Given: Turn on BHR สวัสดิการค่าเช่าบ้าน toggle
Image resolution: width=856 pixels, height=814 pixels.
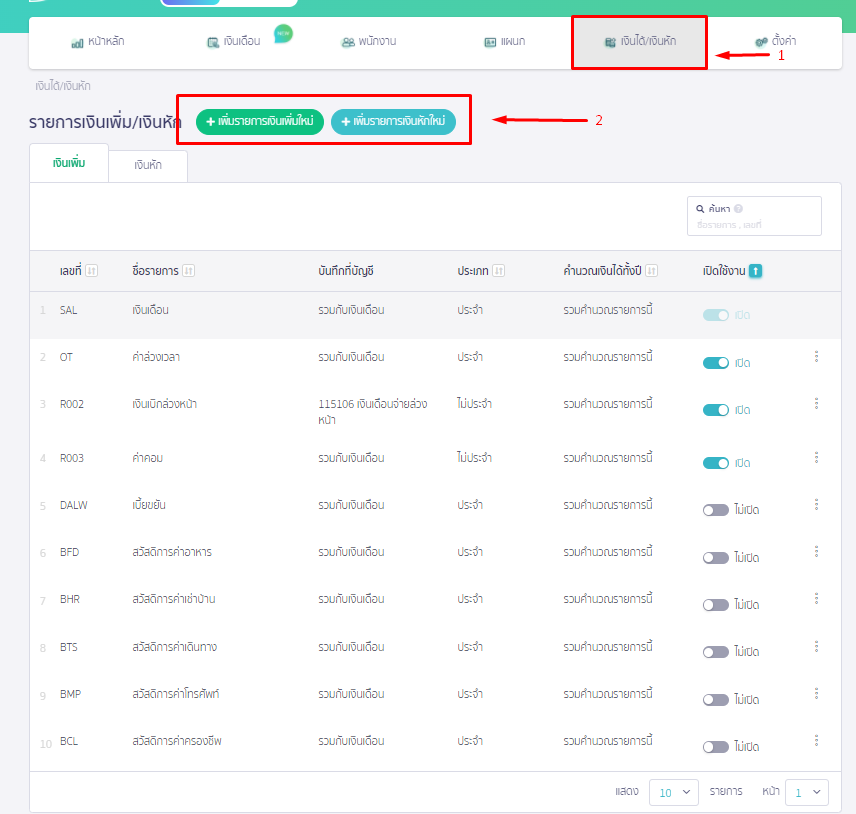Looking at the screenshot, I should tap(716, 605).
